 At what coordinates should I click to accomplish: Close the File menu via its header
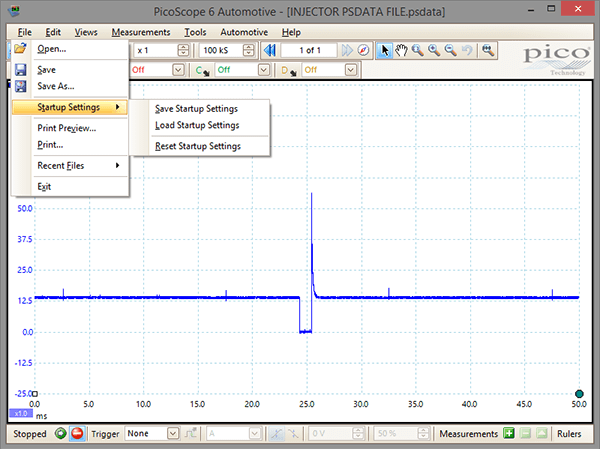pos(24,32)
